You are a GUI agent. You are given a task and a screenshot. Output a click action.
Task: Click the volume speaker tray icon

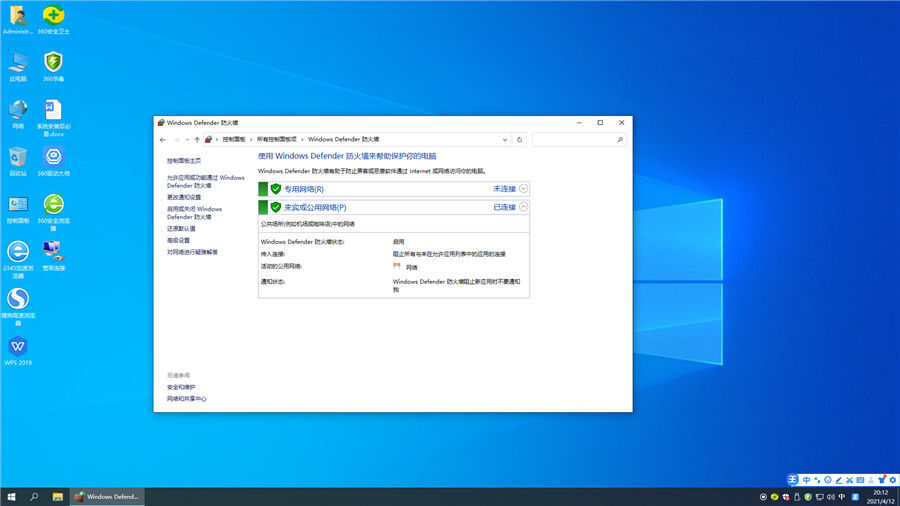point(831,497)
